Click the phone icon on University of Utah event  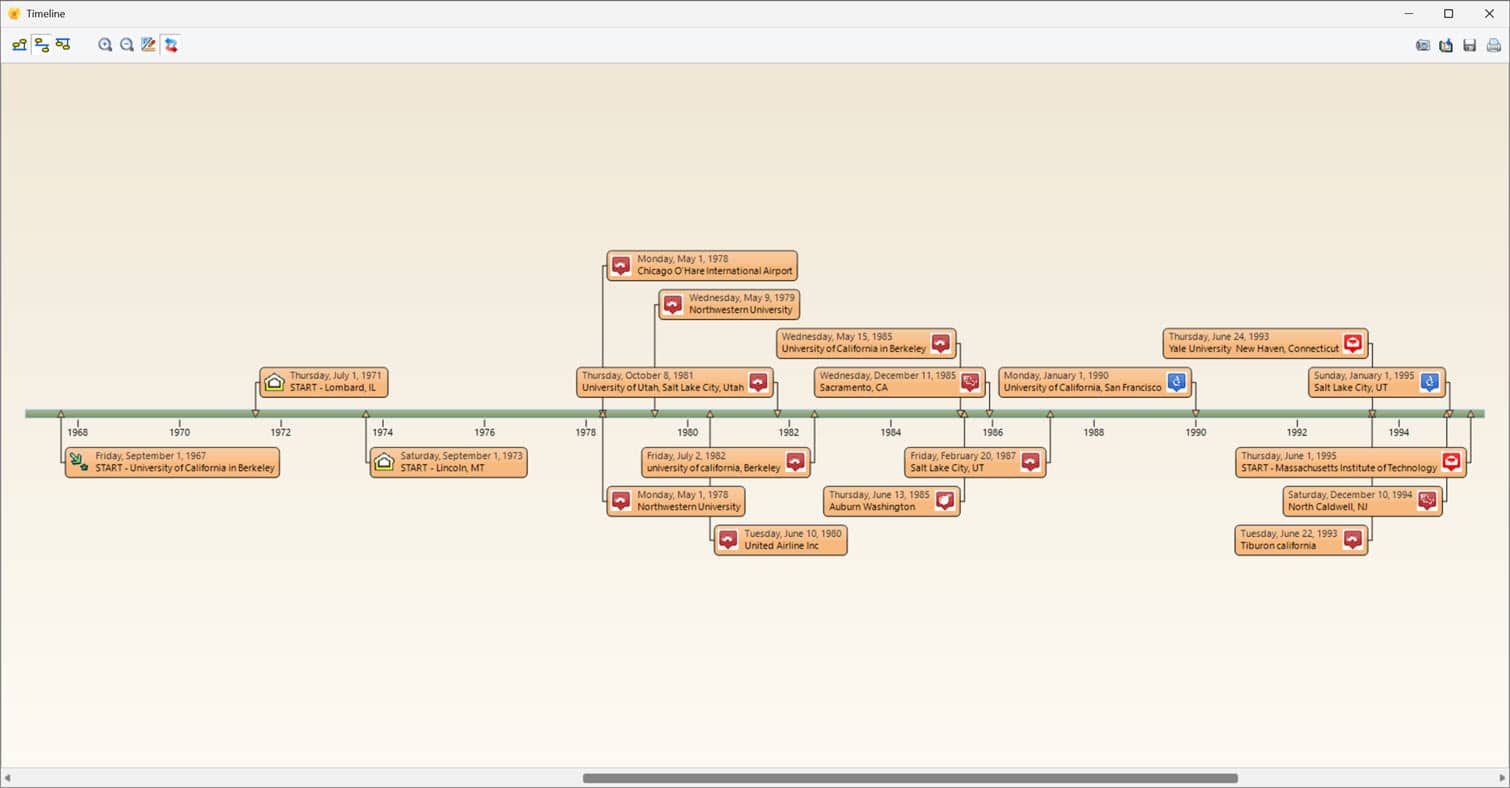click(x=758, y=382)
